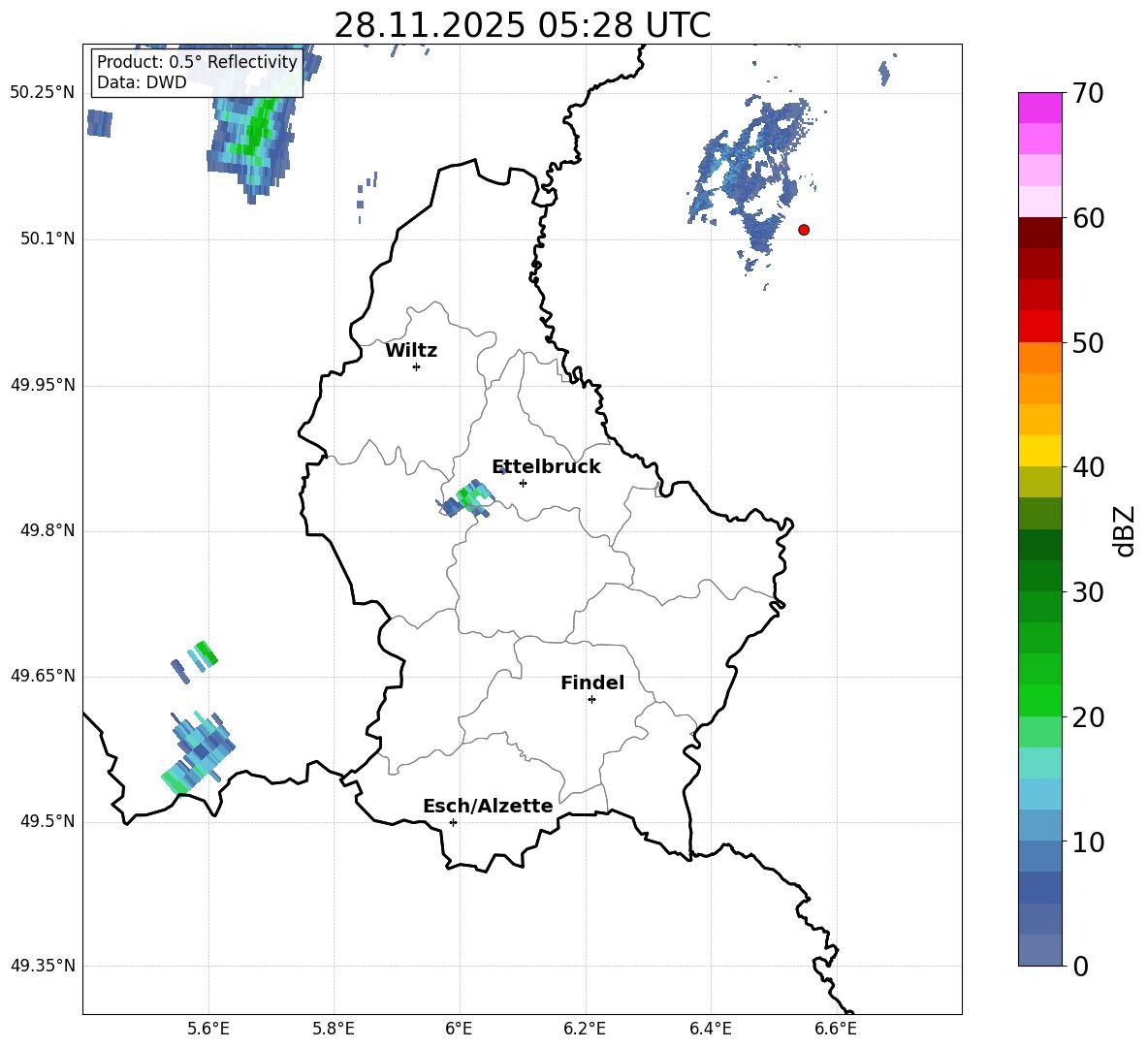Click the Ettelbruck station label
Image resolution: width=1148 pixels, height=1048 pixels.
click(546, 467)
